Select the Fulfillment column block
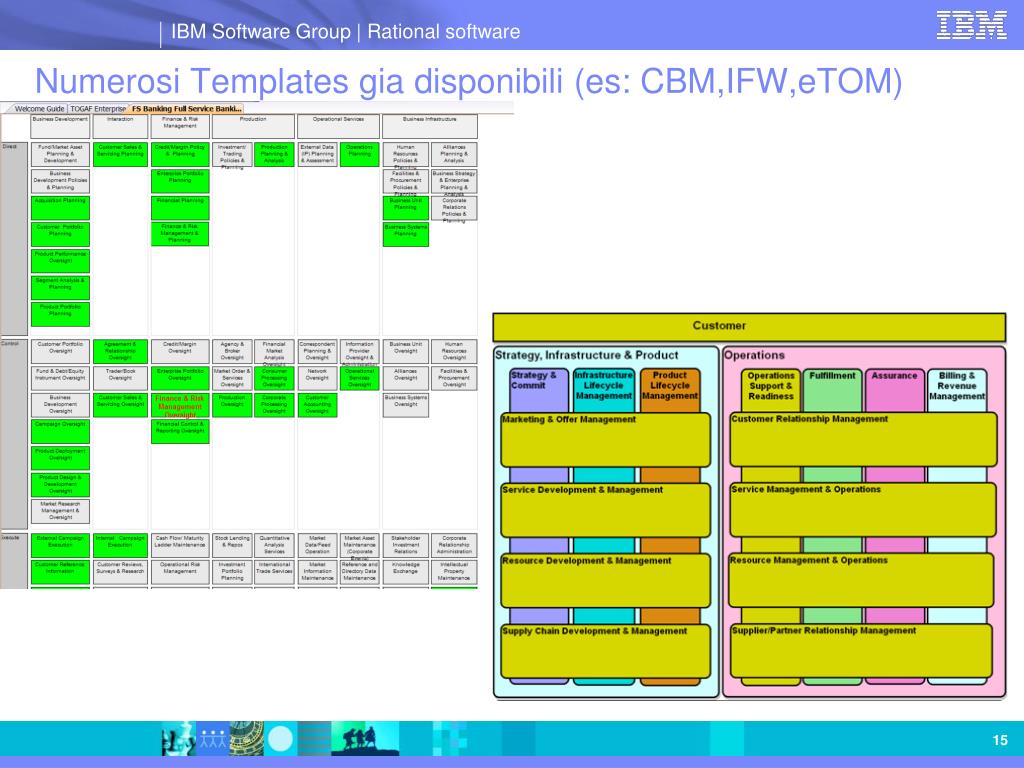 point(833,390)
